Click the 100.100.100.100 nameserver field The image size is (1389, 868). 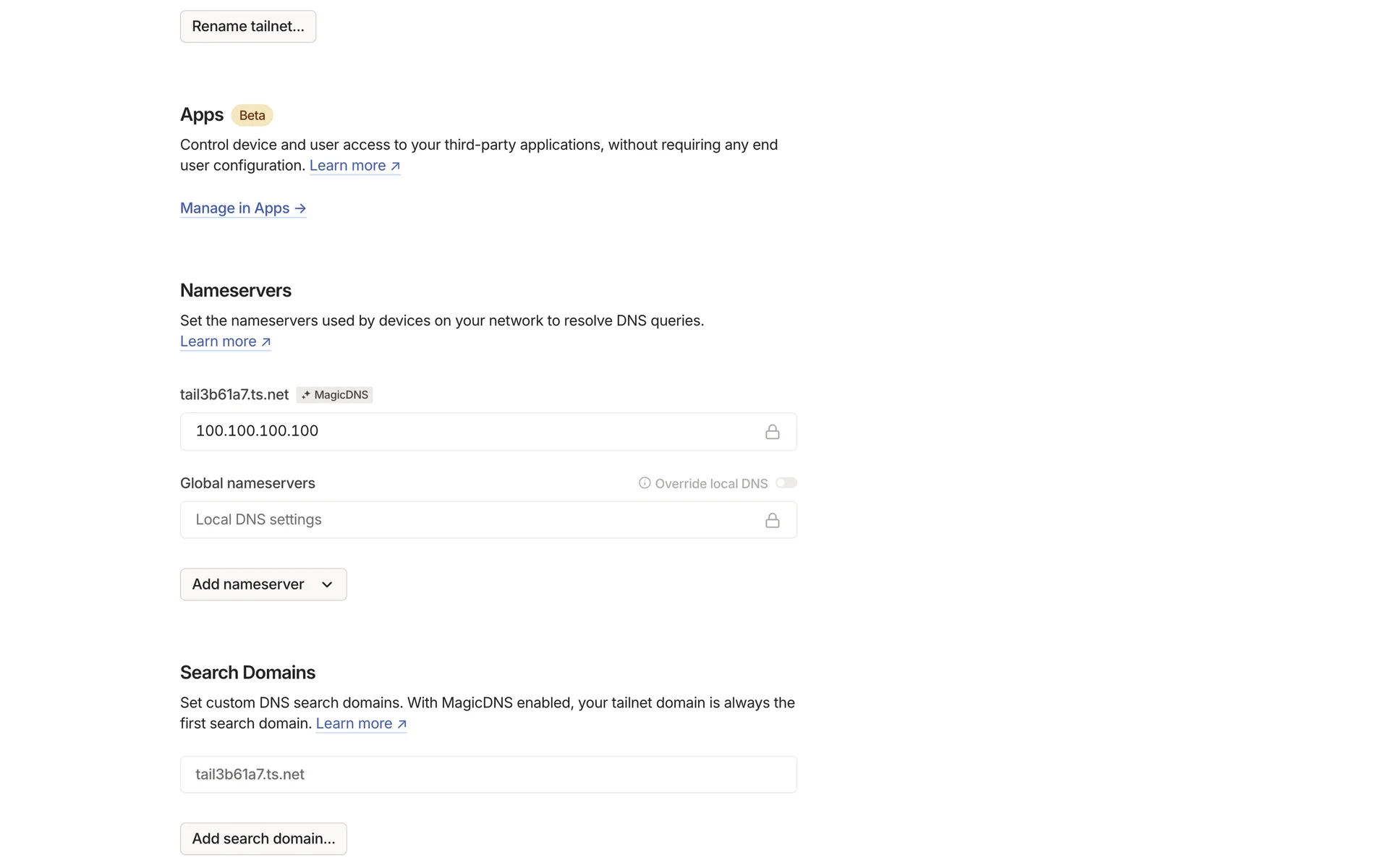[470, 432]
